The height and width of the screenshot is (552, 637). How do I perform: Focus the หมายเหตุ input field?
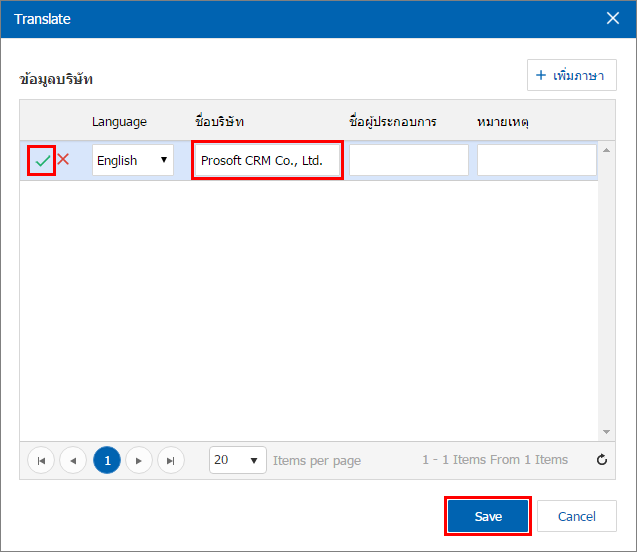coord(537,160)
